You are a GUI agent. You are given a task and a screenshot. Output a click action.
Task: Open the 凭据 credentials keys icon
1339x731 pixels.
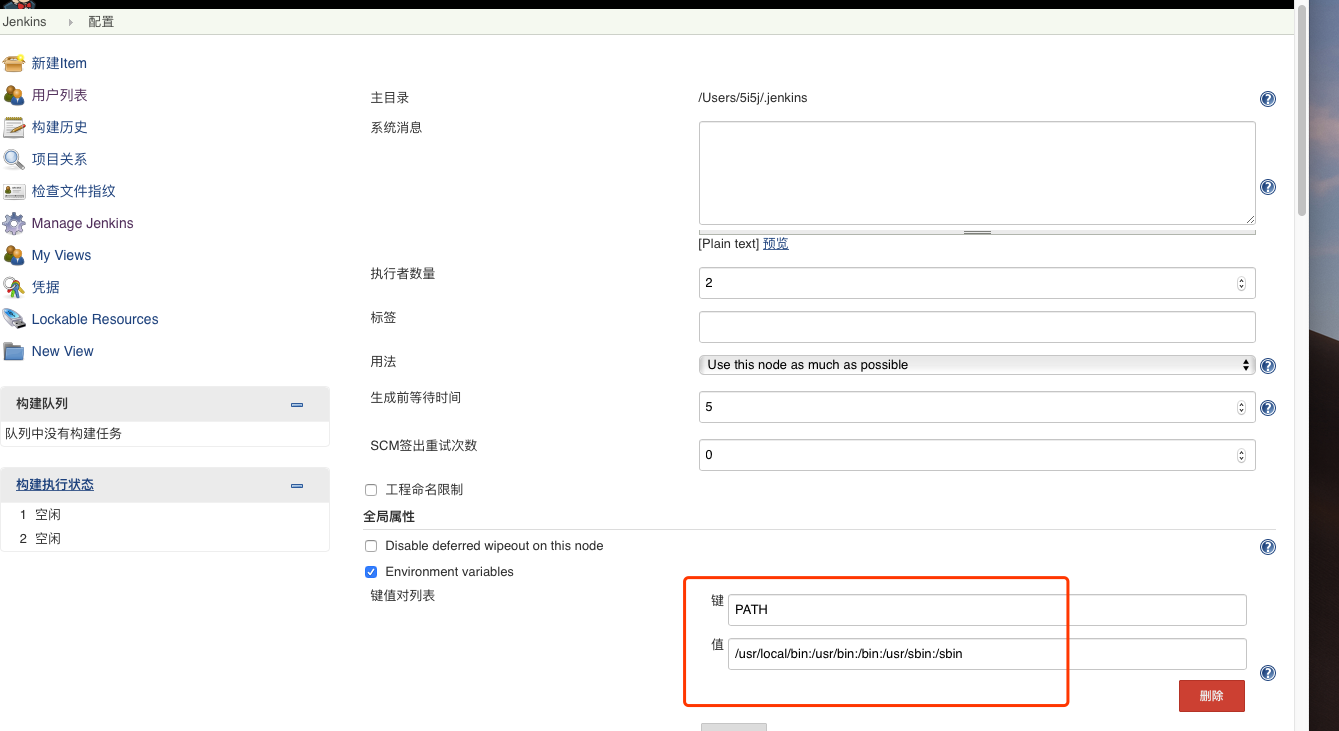[14, 287]
